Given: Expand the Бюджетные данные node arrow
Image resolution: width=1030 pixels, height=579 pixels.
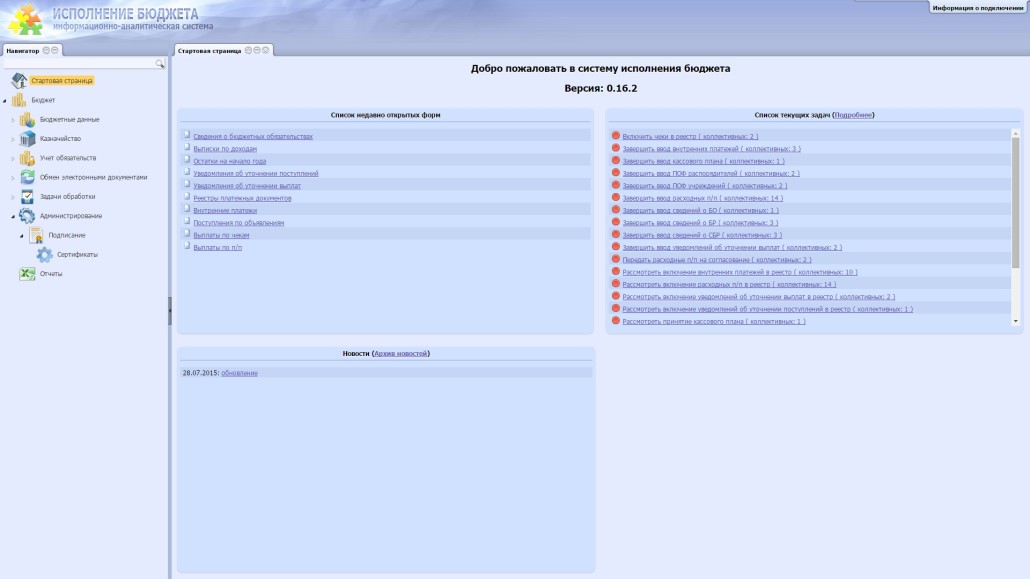Looking at the screenshot, I should coord(12,120).
